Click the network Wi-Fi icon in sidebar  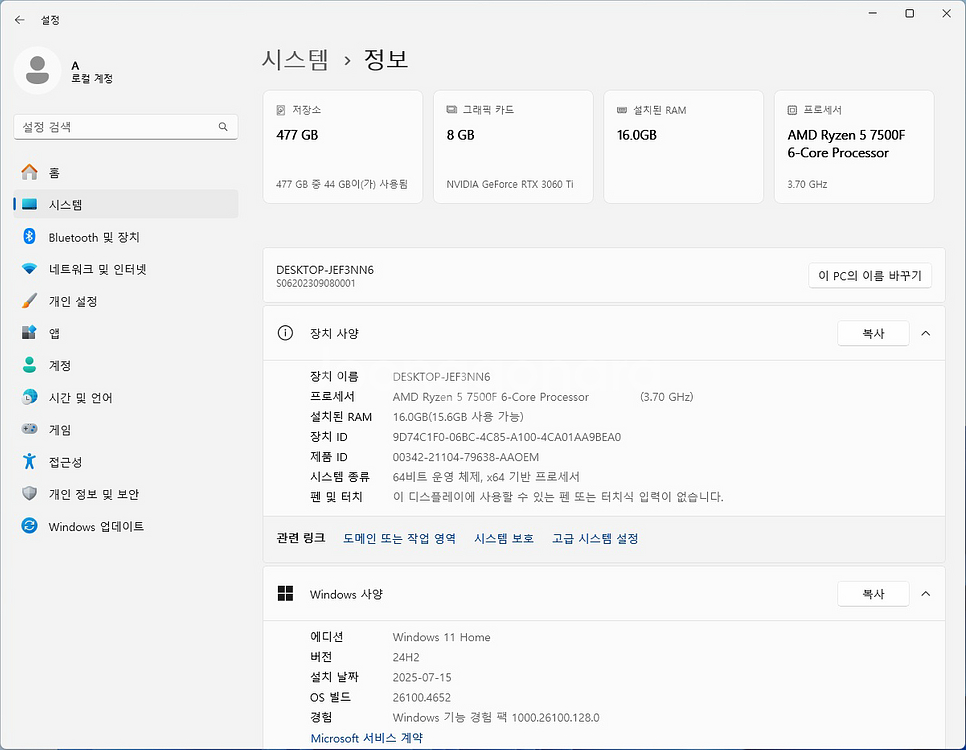29,269
